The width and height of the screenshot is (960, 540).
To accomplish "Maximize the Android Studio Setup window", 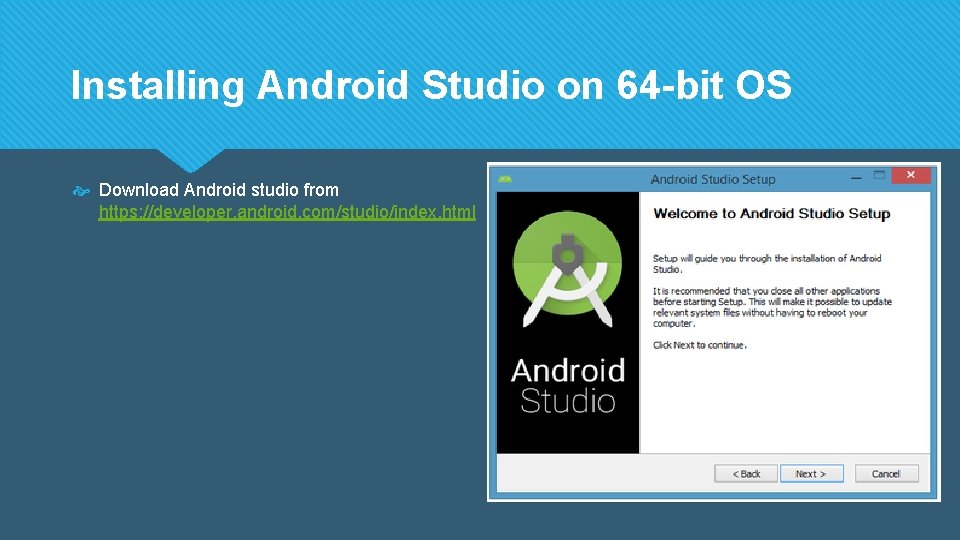I will 879,175.
